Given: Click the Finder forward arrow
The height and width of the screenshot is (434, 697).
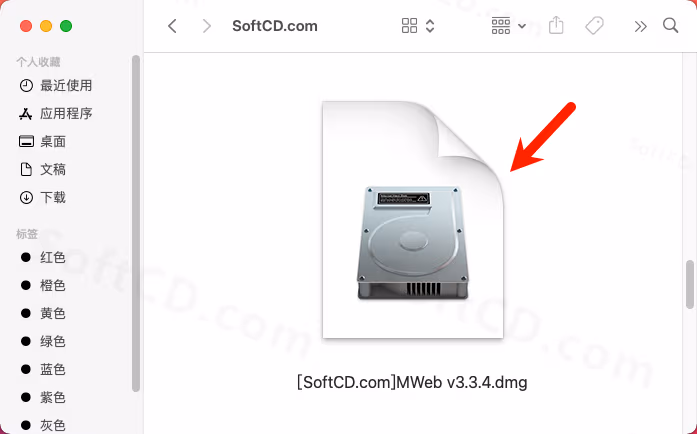Looking at the screenshot, I should point(206,26).
